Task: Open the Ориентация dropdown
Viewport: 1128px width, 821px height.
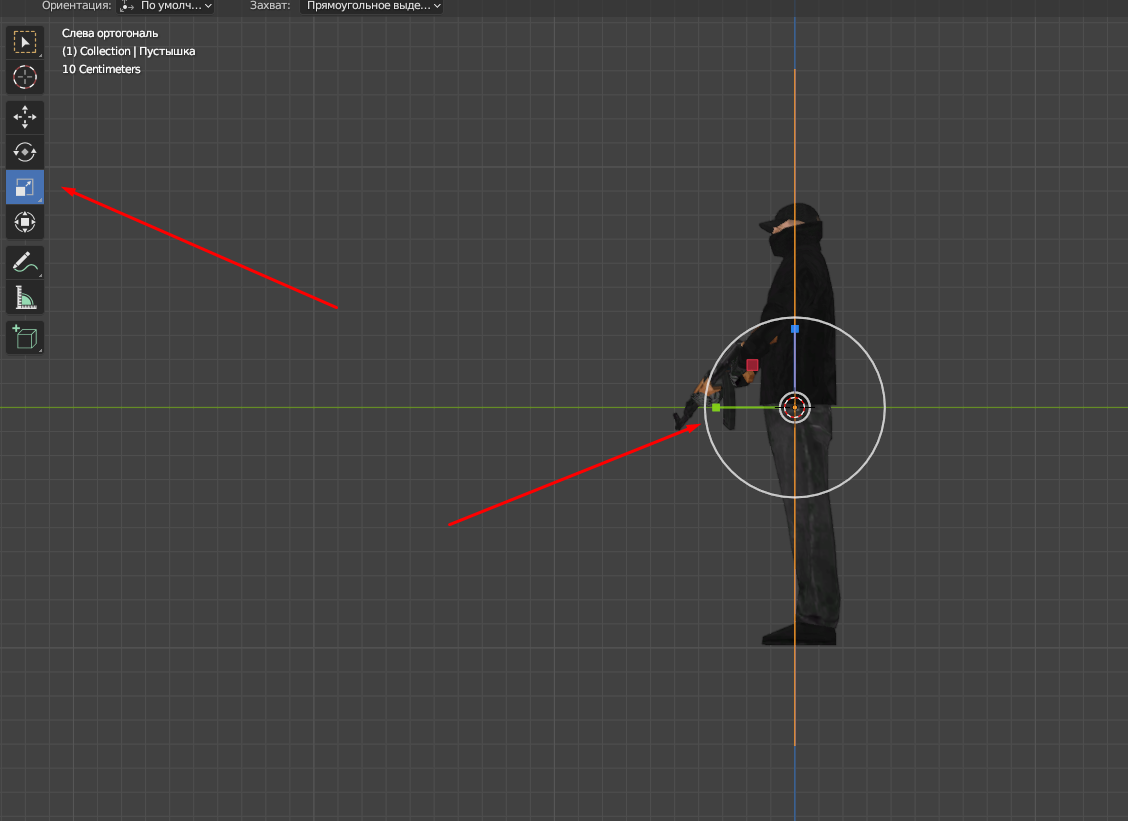Action: 166,6
